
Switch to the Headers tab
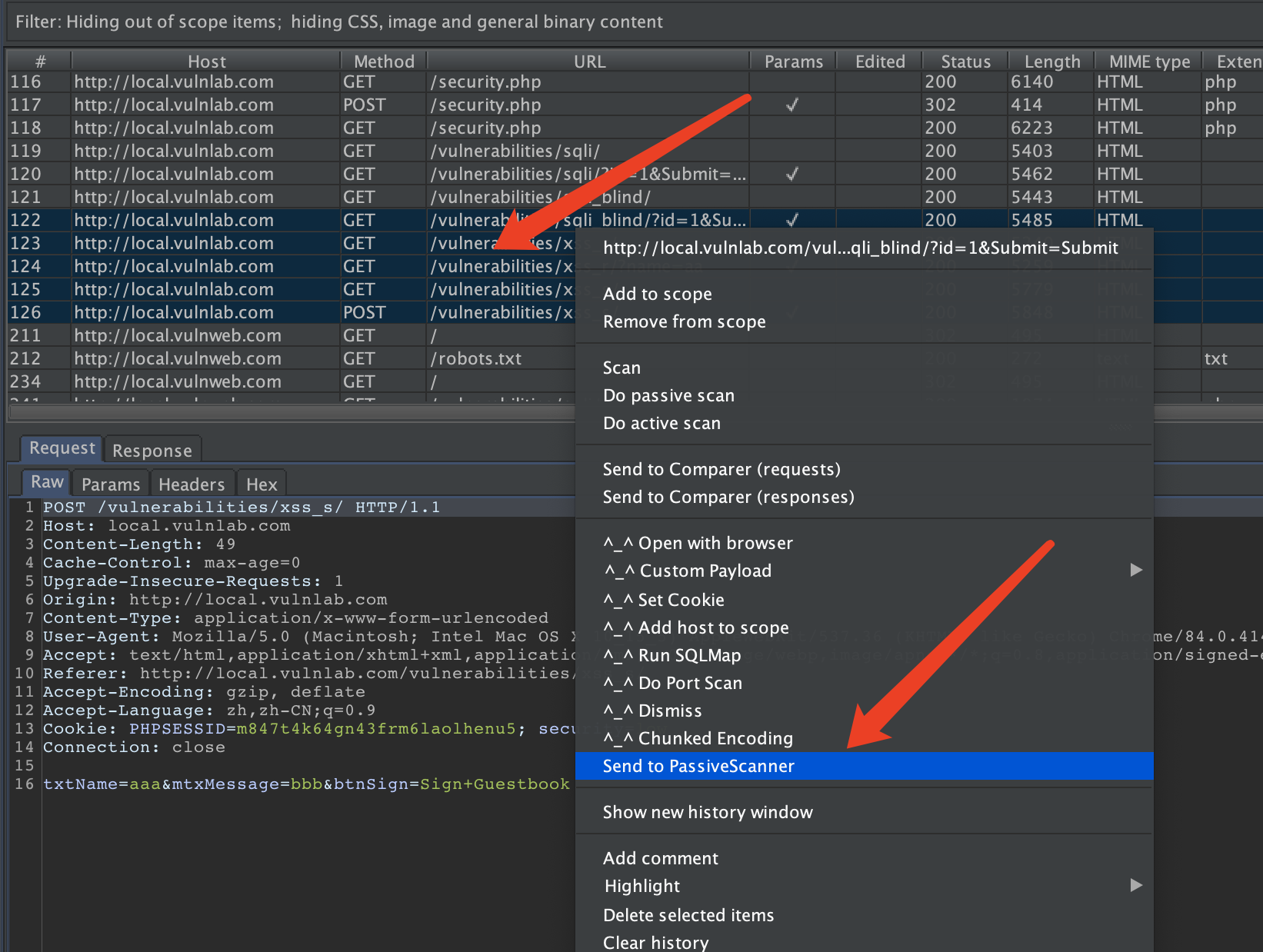(192, 484)
